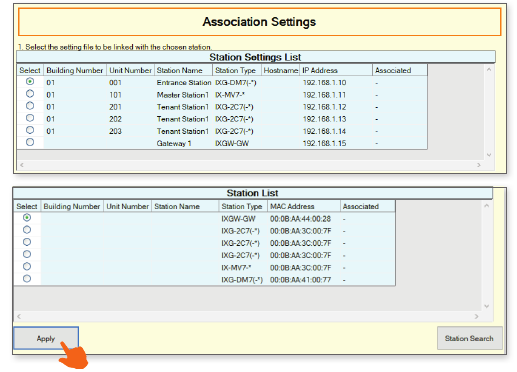Image resolution: width=517 pixels, height=372 pixels.
Task: Click station type IXG-DM7(-*) in Settings List
Action: point(236,83)
